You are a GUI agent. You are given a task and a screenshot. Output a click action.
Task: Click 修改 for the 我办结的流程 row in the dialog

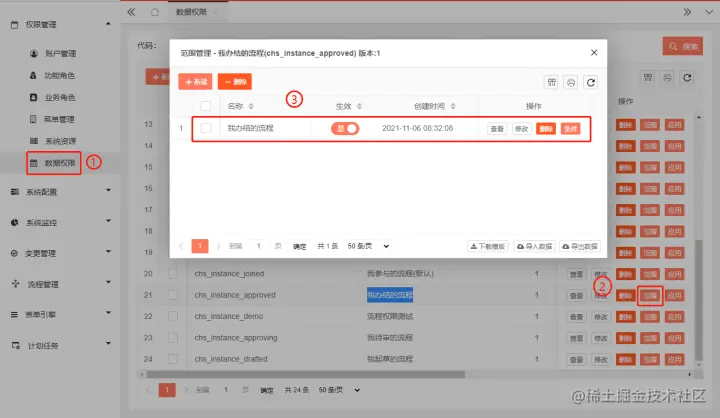[x=521, y=129]
